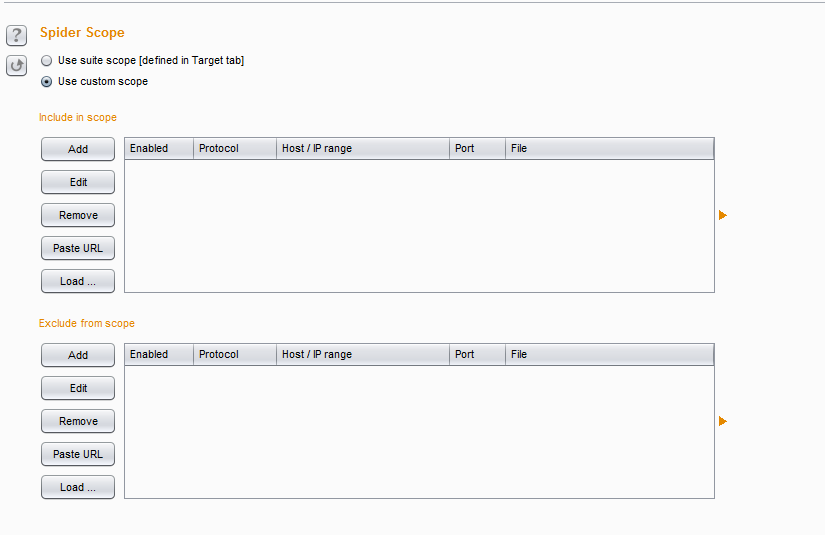Click Add under Include in scope
The image size is (825, 535).
[x=78, y=149]
